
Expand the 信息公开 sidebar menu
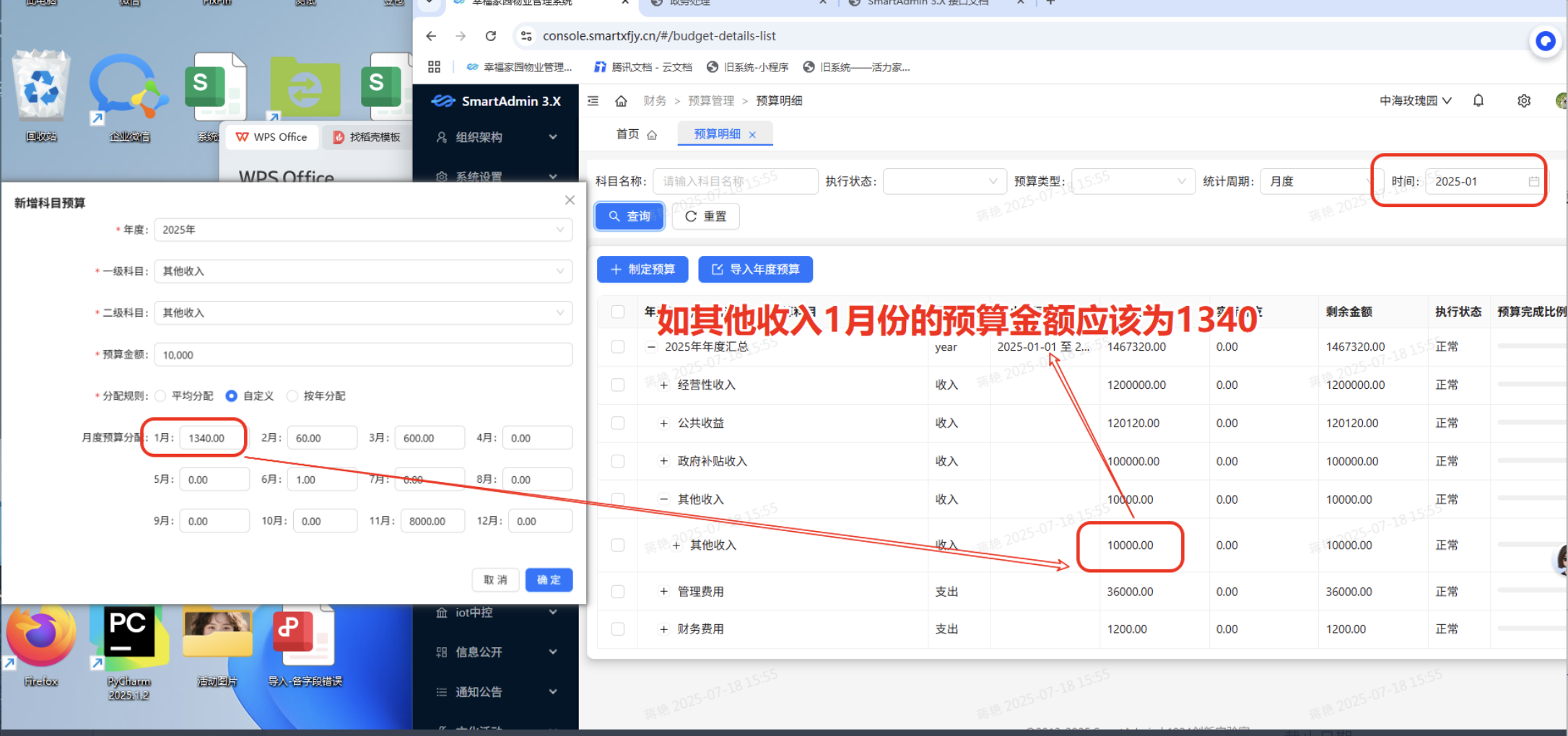pyautogui.click(x=496, y=652)
